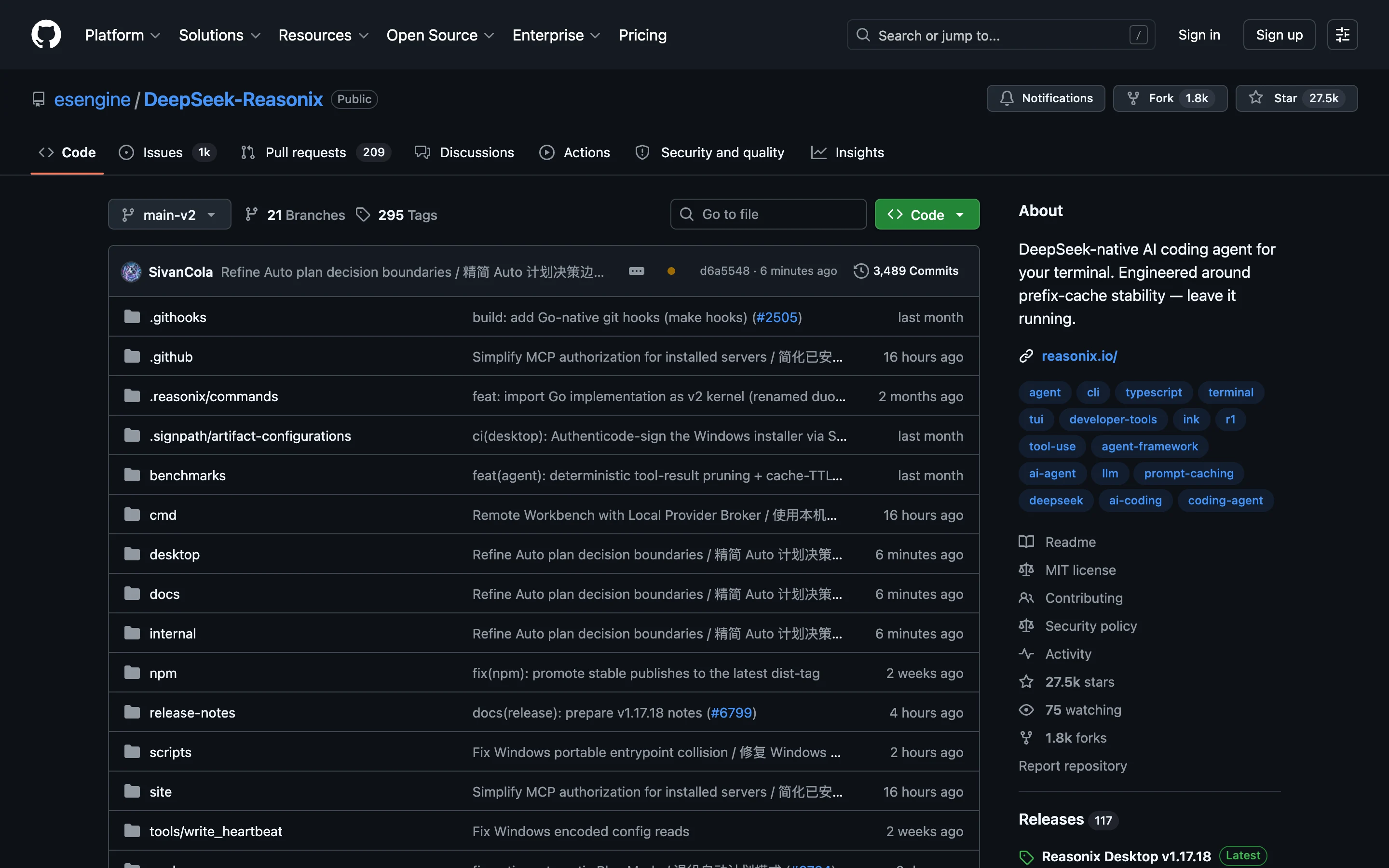1389x868 pixels.
Task: Select the typescript topic tag
Action: point(1153,392)
